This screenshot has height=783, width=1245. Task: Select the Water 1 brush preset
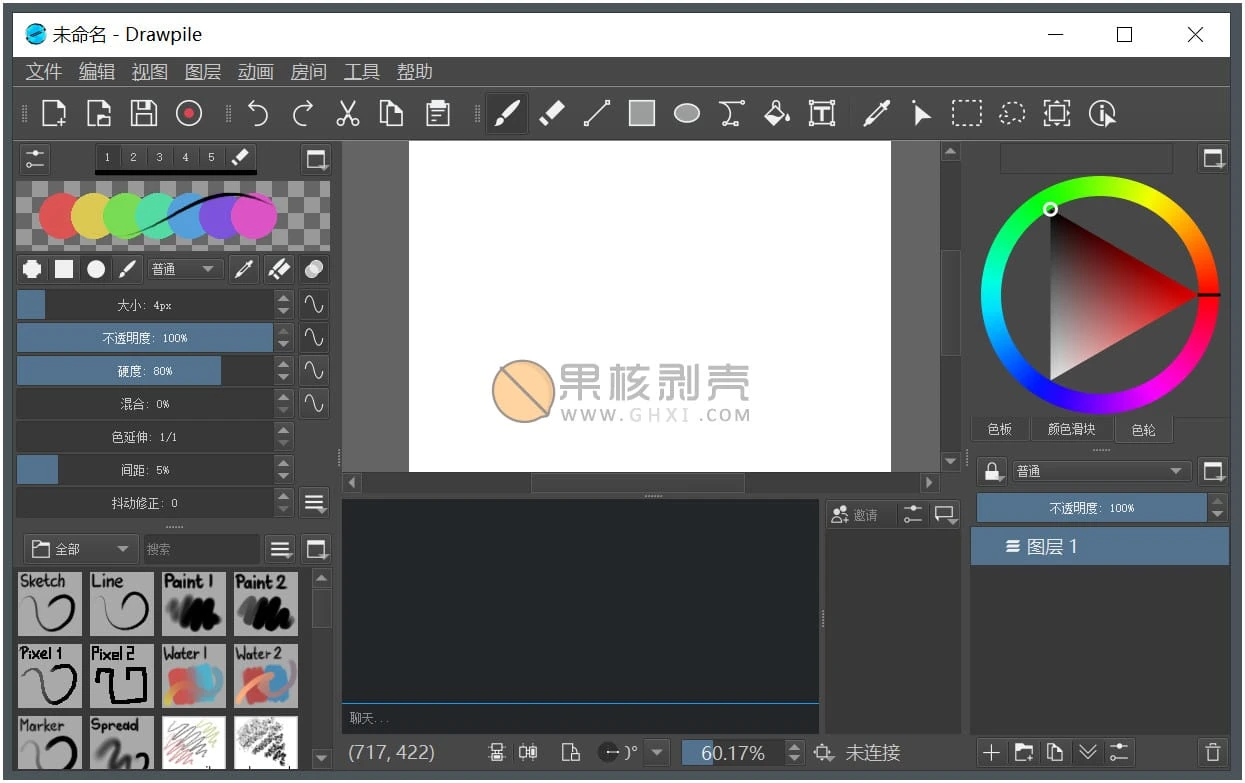click(194, 676)
